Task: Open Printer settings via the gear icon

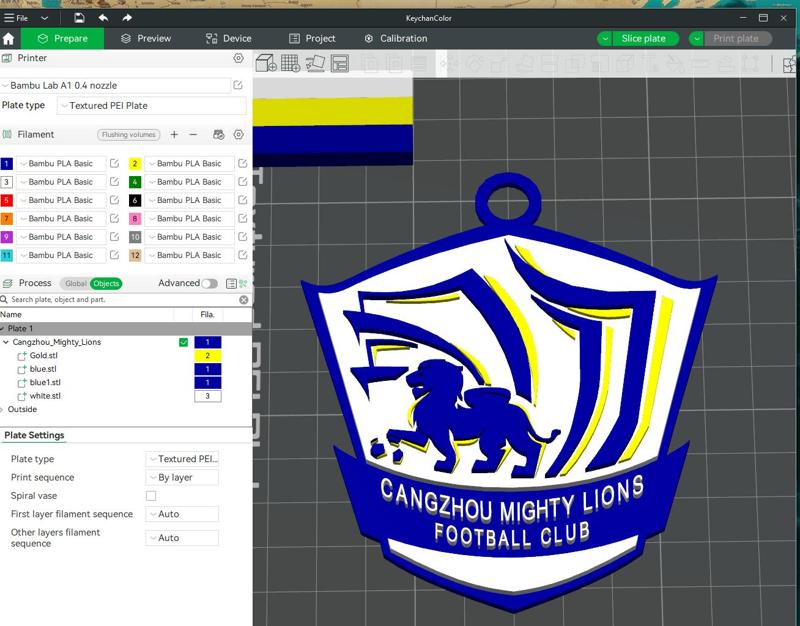Action: tap(238, 58)
